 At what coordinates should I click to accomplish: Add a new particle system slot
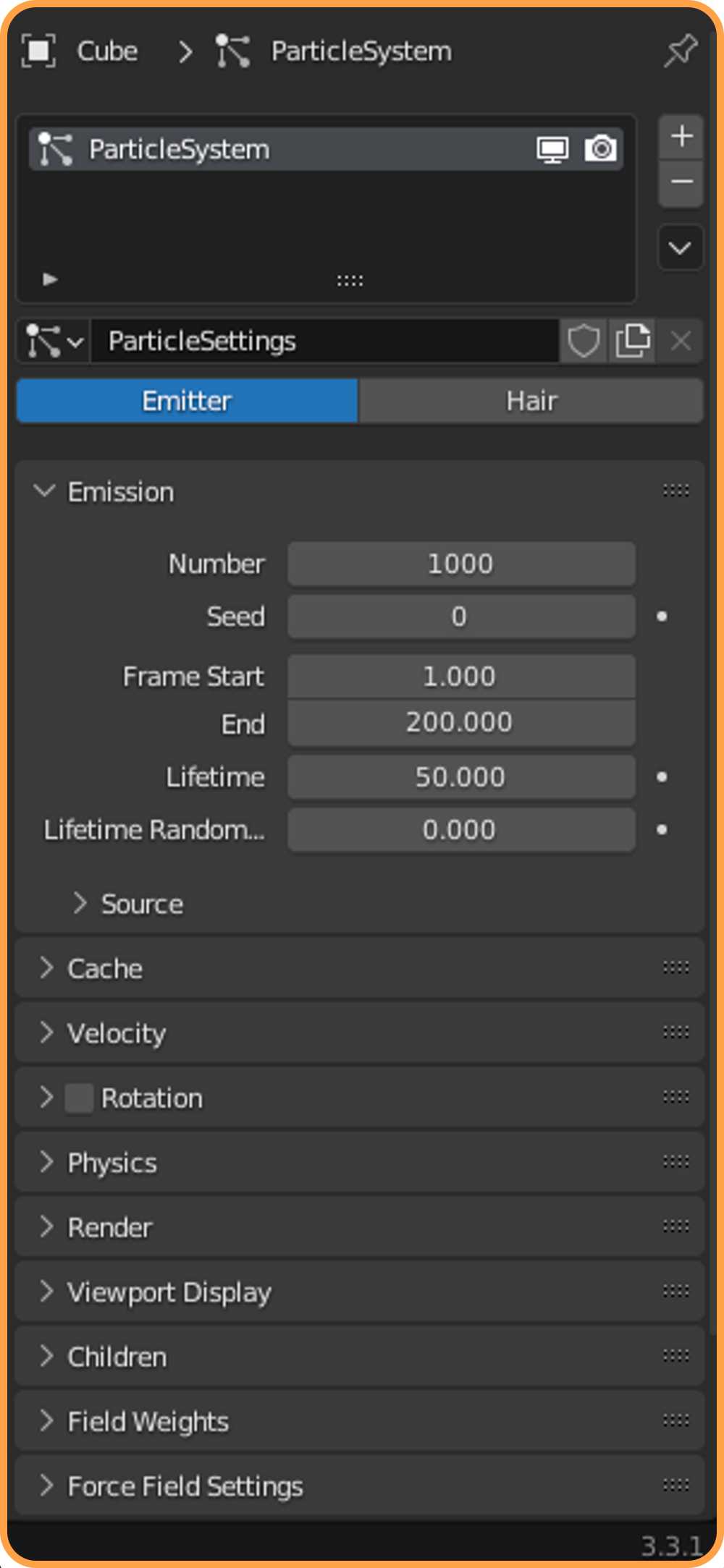click(x=681, y=136)
